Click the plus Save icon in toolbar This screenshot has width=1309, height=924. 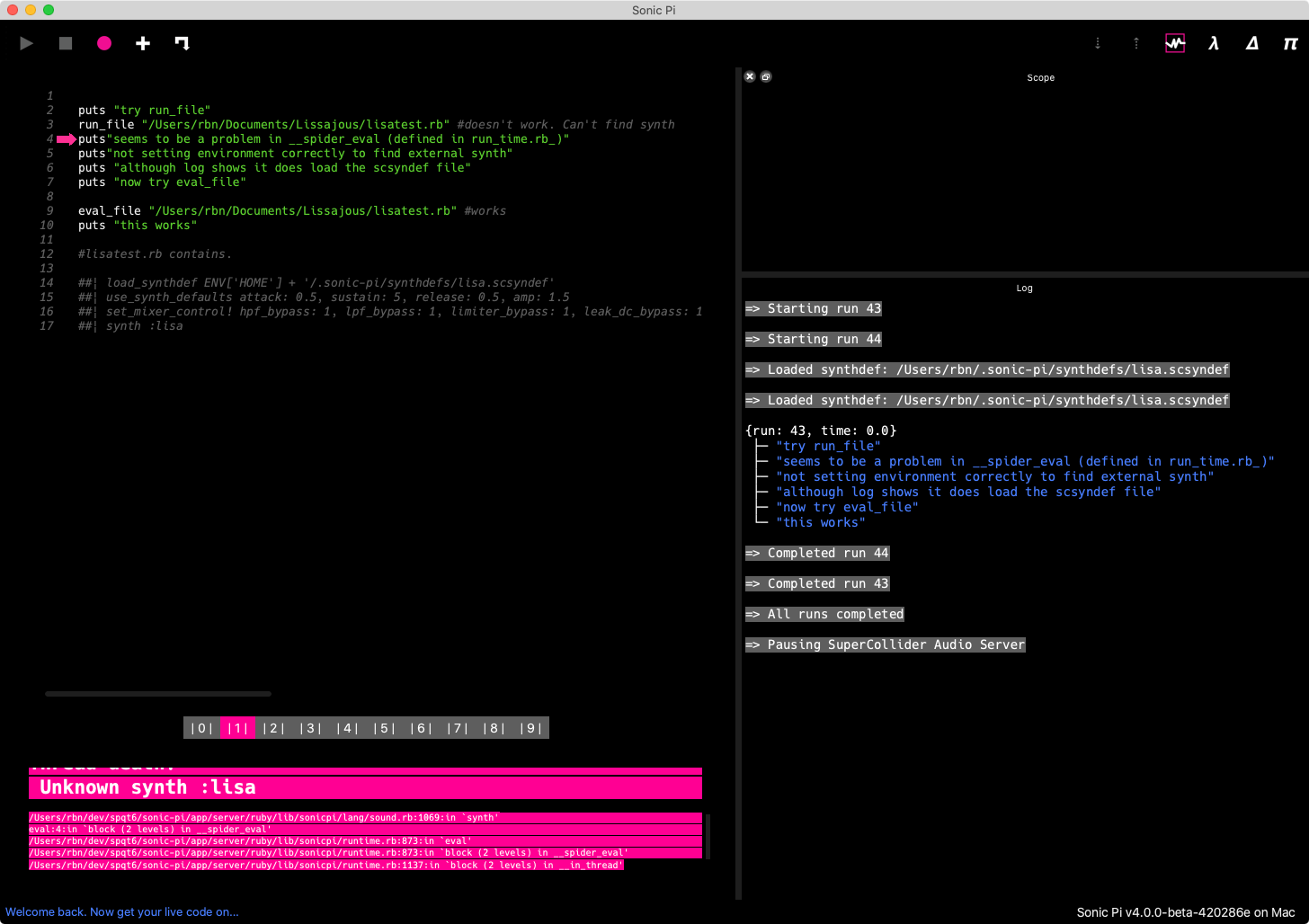pyautogui.click(x=143, y=43)
